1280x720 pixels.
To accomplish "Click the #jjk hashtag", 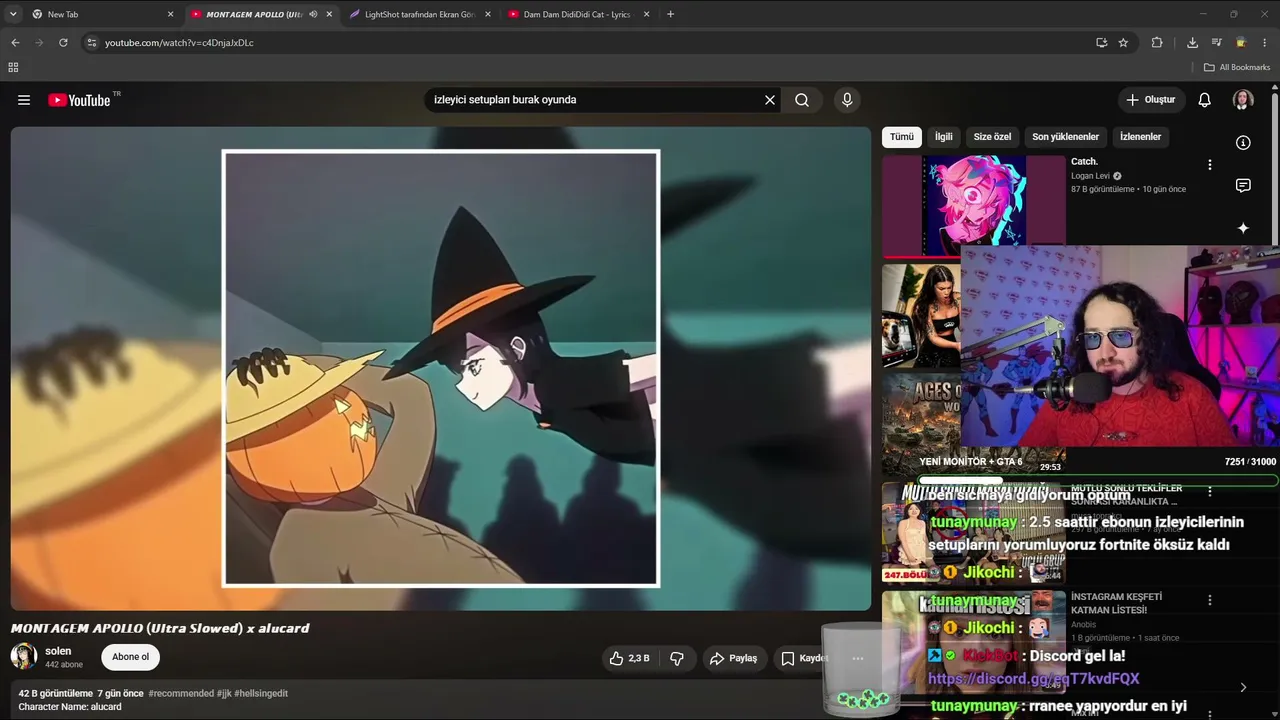I will [223, 693].
